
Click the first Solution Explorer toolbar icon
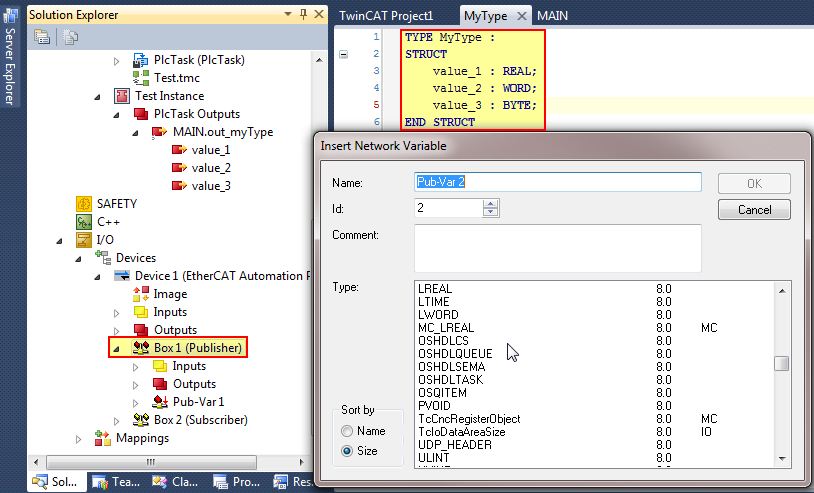(x=42, y=37)
